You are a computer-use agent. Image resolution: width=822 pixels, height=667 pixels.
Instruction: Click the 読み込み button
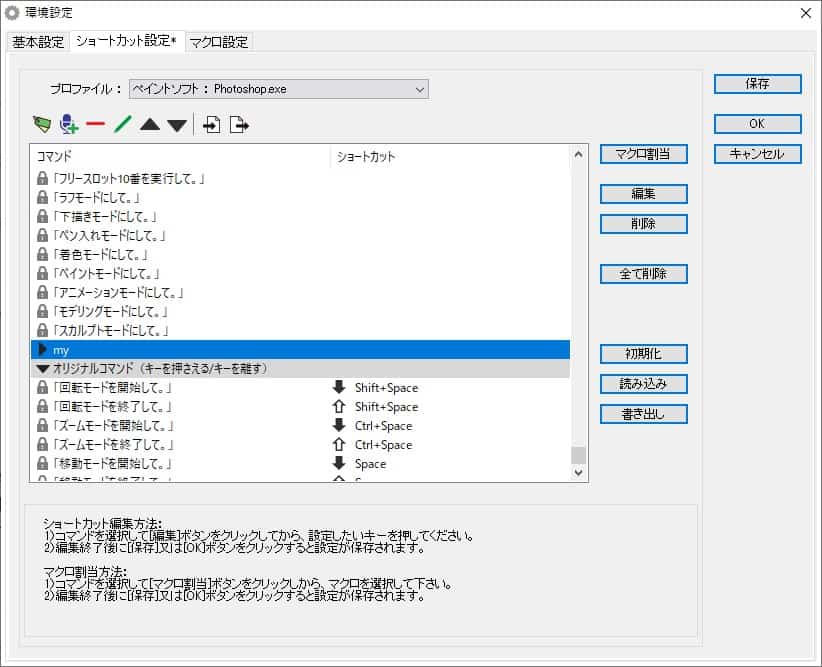coord(643,384)
